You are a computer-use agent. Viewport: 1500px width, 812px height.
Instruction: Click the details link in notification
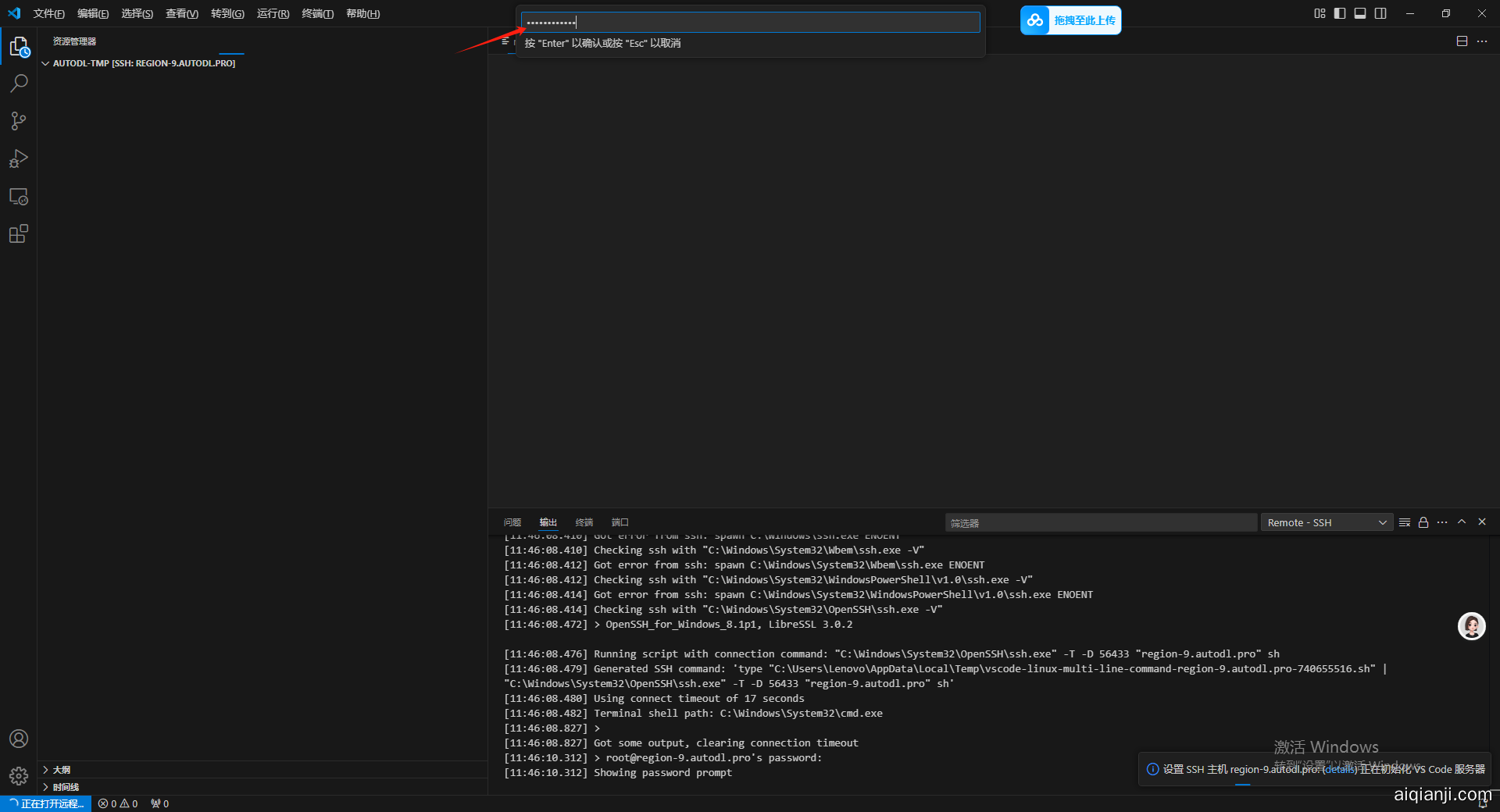1340,769
